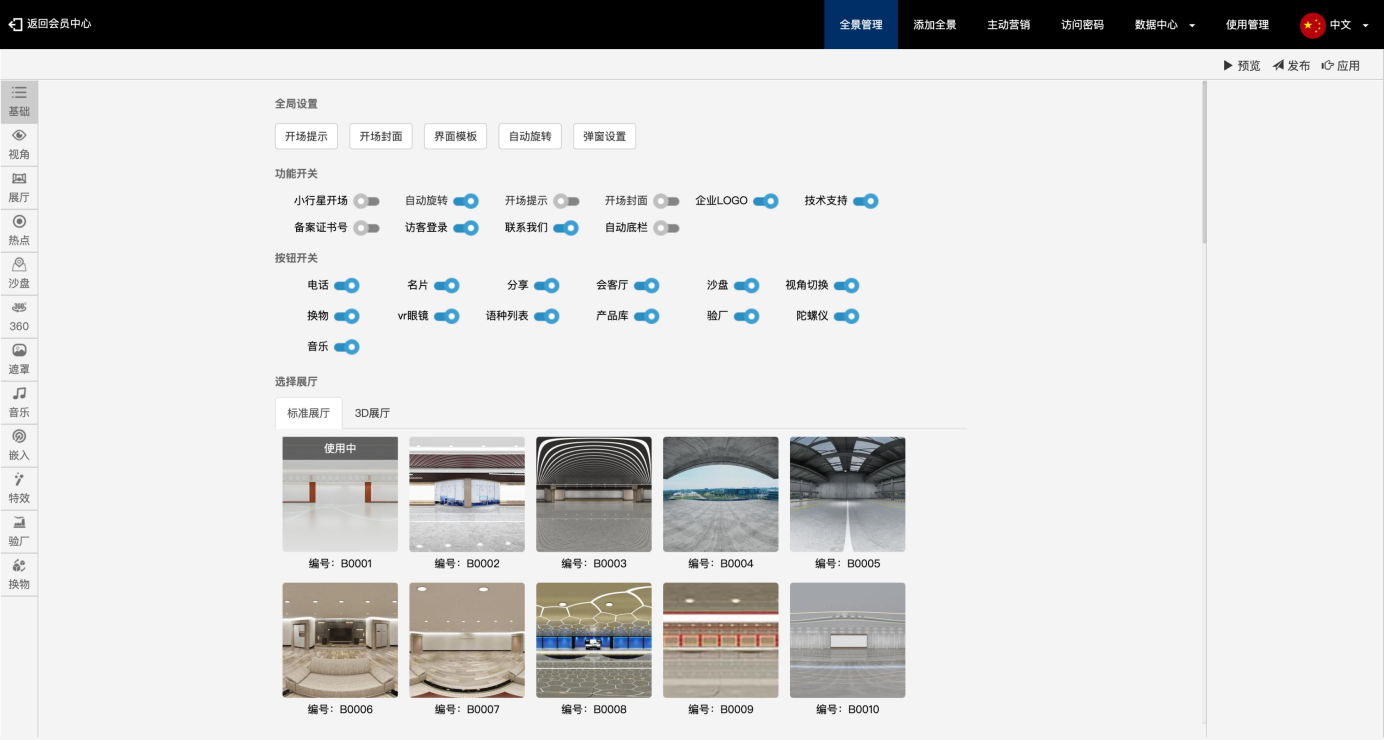Click the 开场封面 settings button
Viewport: 1384px width, 740px height.
coord(380,136)
